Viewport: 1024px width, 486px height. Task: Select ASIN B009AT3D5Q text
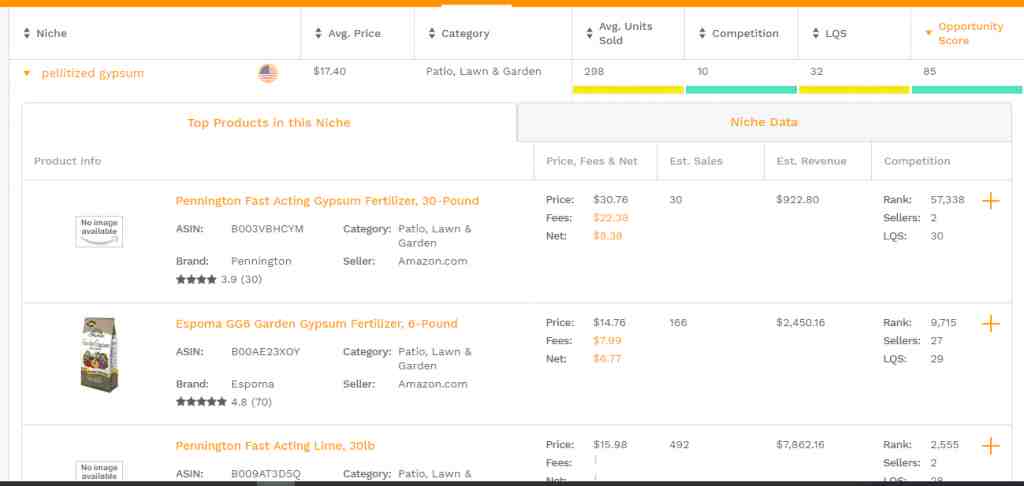(266, 474)
